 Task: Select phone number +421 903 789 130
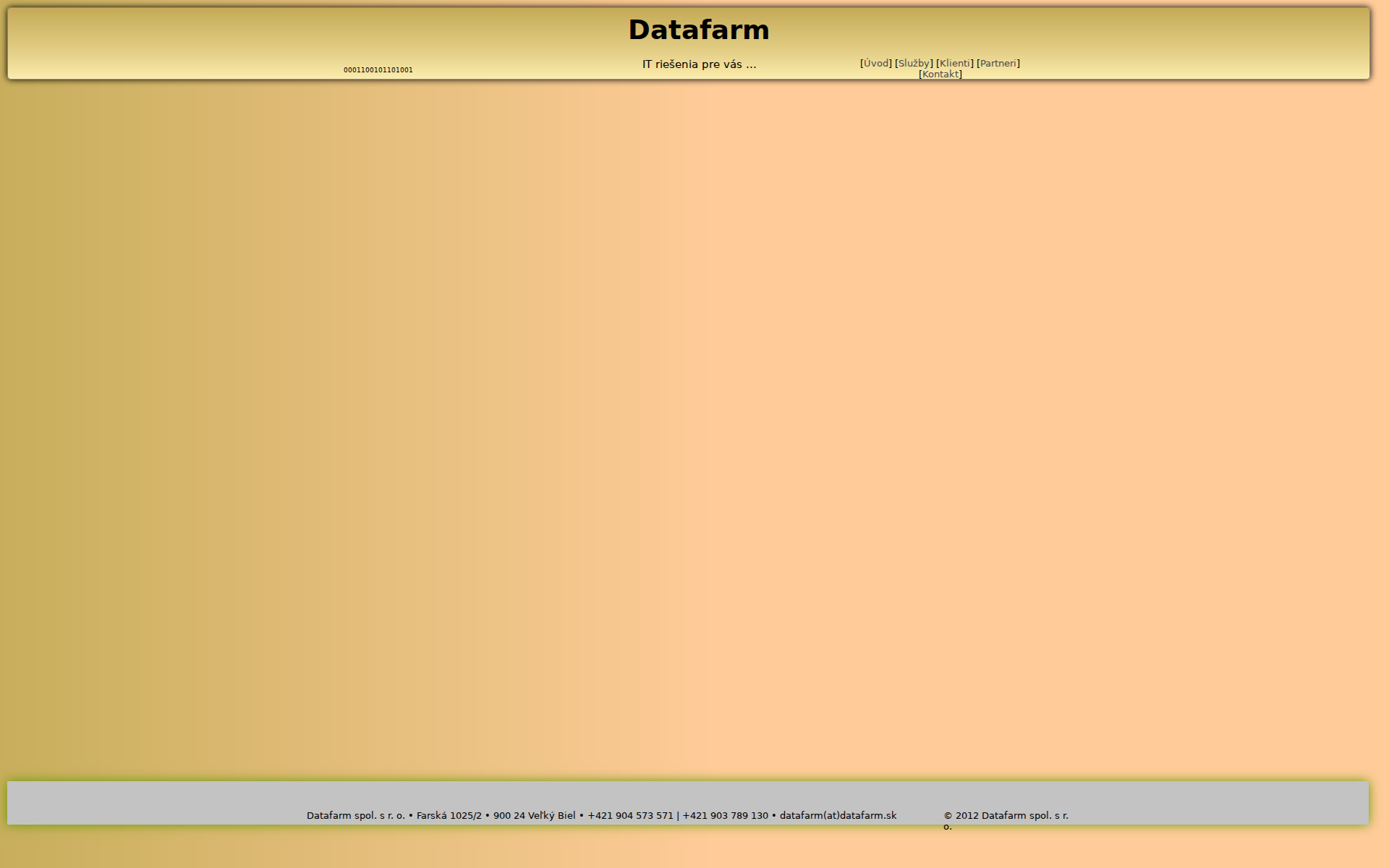(x=725, y=814)
